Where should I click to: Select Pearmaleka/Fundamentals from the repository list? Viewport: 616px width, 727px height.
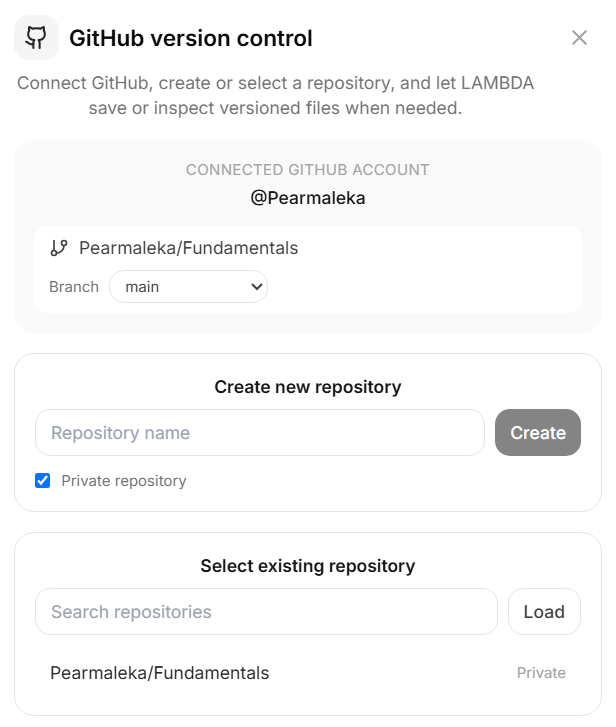(308, 673)
